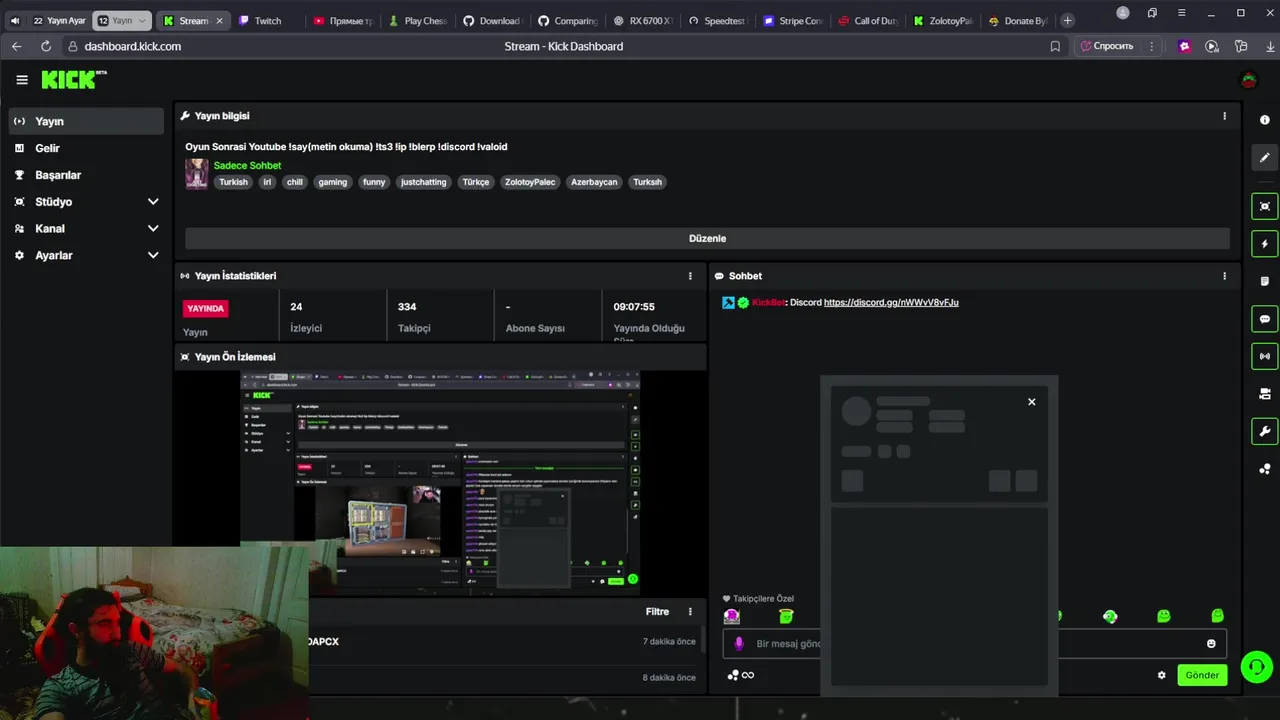Screen dimensions: 1280x720
Task: Toggle the three-dots cluster icon in right sidebar
Action: click(1265, 469)
